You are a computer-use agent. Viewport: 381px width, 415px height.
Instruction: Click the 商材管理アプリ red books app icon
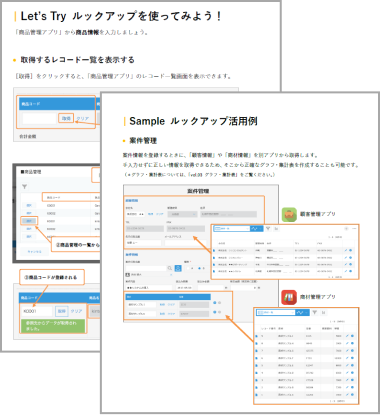click(x=289, y=297)
